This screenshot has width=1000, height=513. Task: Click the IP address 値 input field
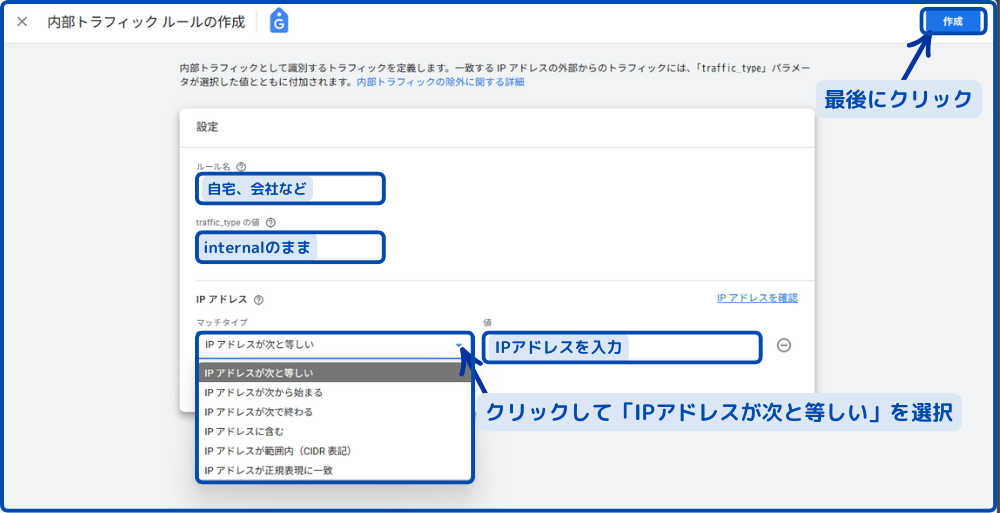point(620,347)
